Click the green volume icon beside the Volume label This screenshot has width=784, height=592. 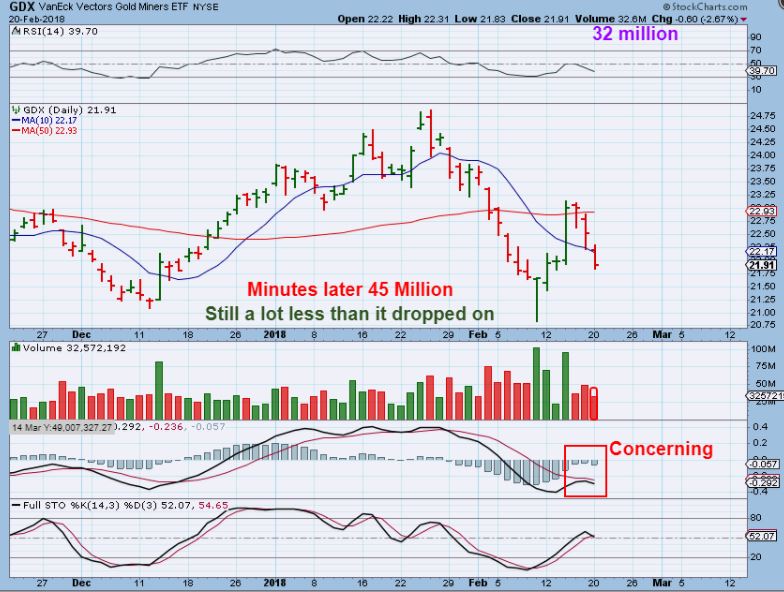point(16,348)
